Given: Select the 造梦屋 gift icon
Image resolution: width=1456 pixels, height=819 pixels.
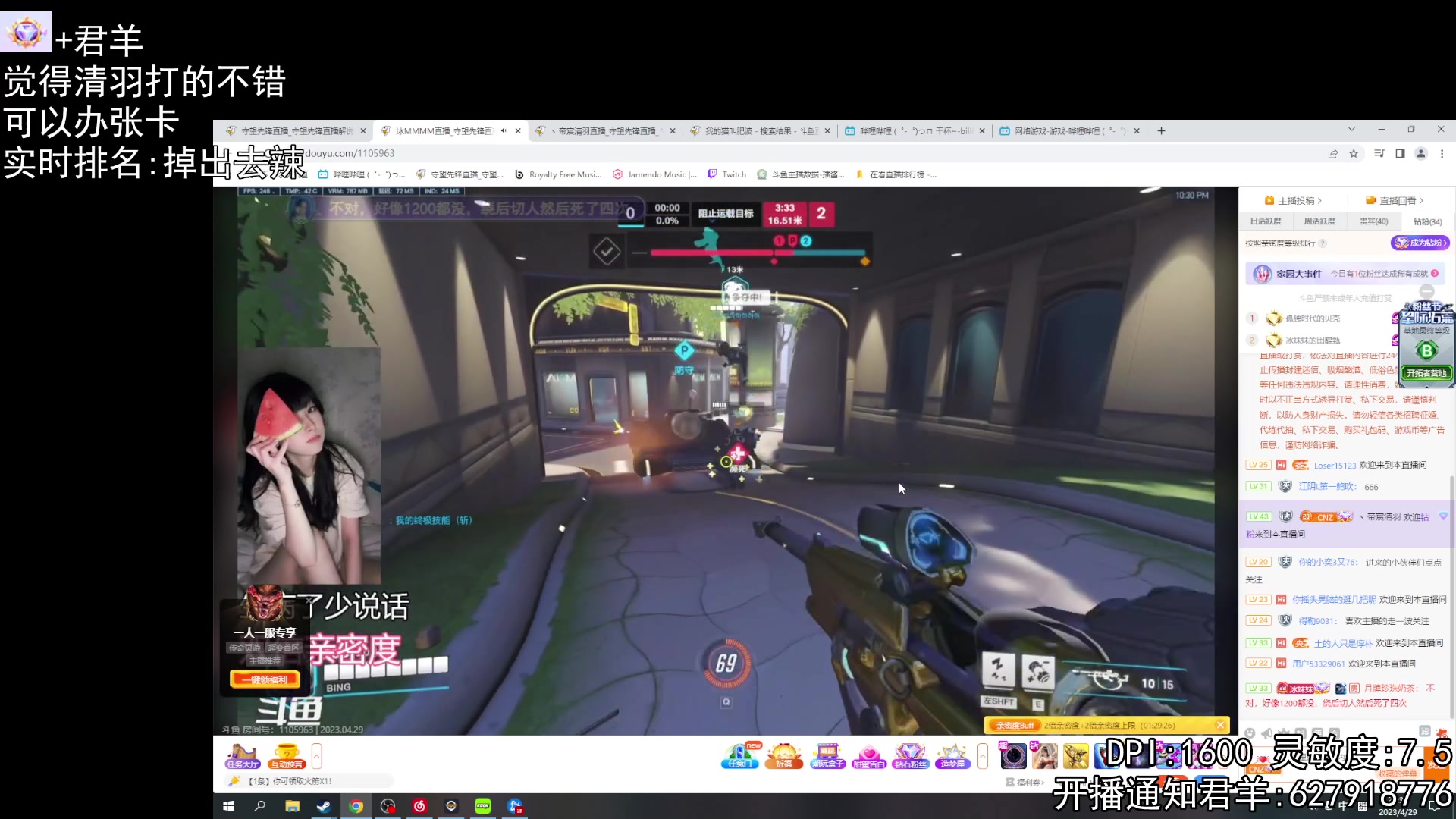Looking at the screenshot, I should tap(952, 755).
